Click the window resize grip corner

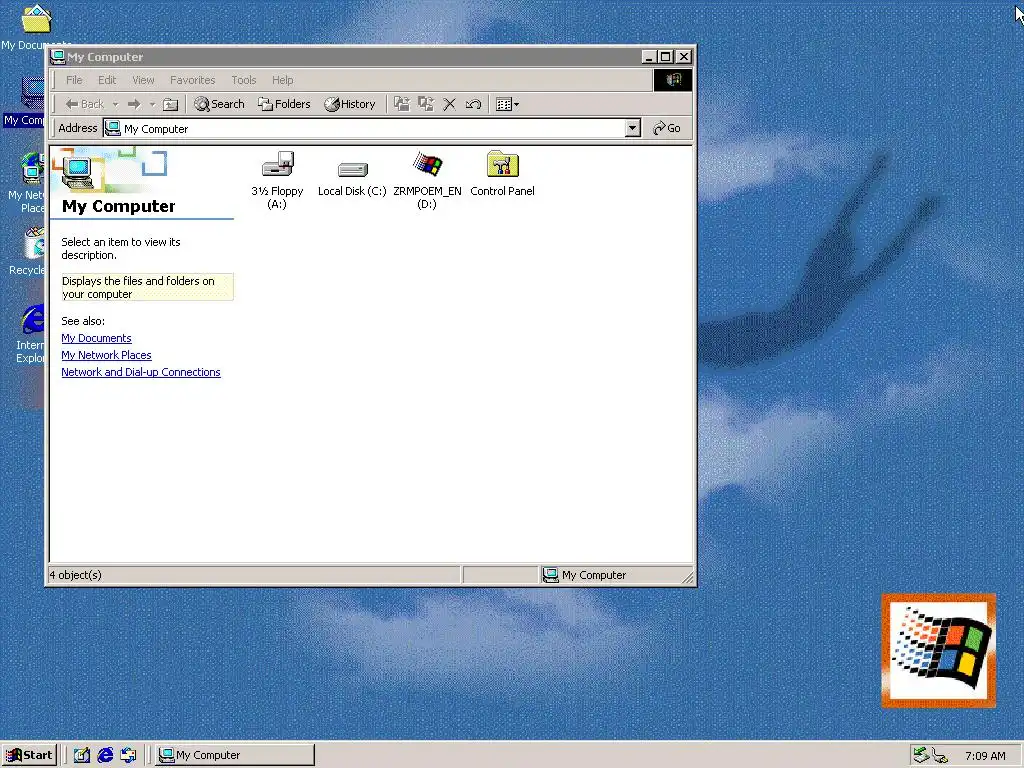point(687,576)
